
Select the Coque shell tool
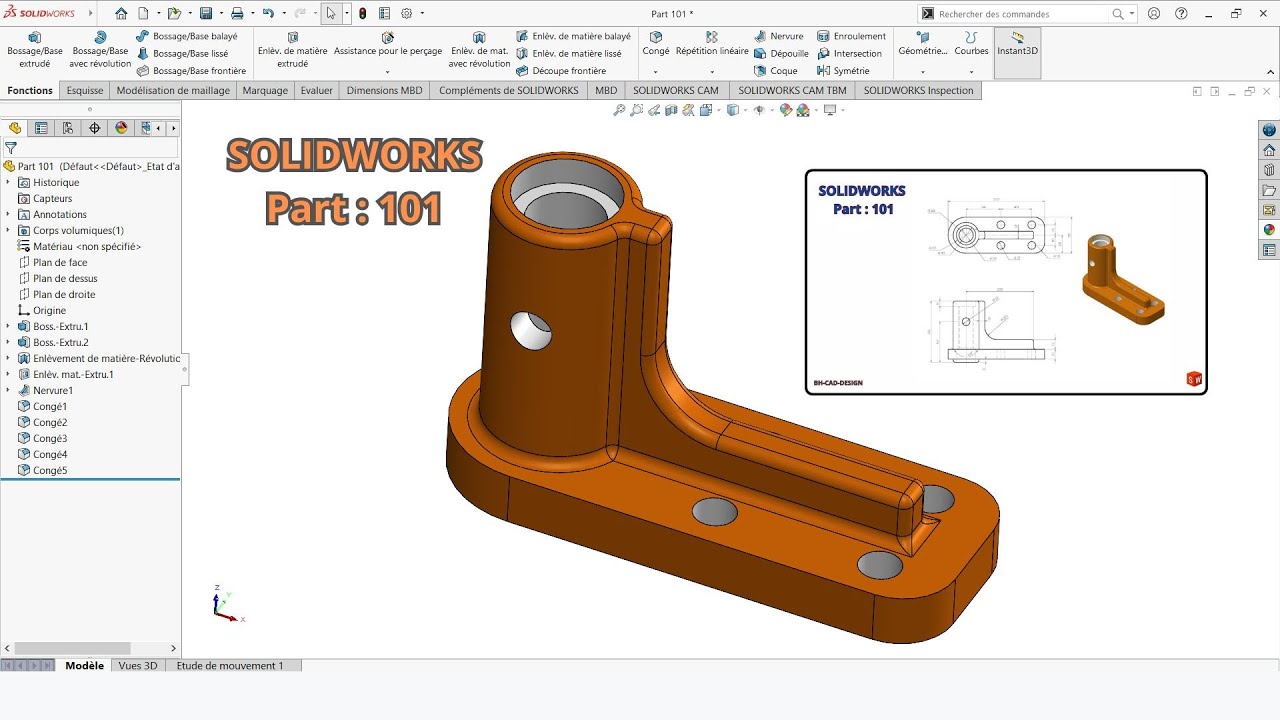776,71
